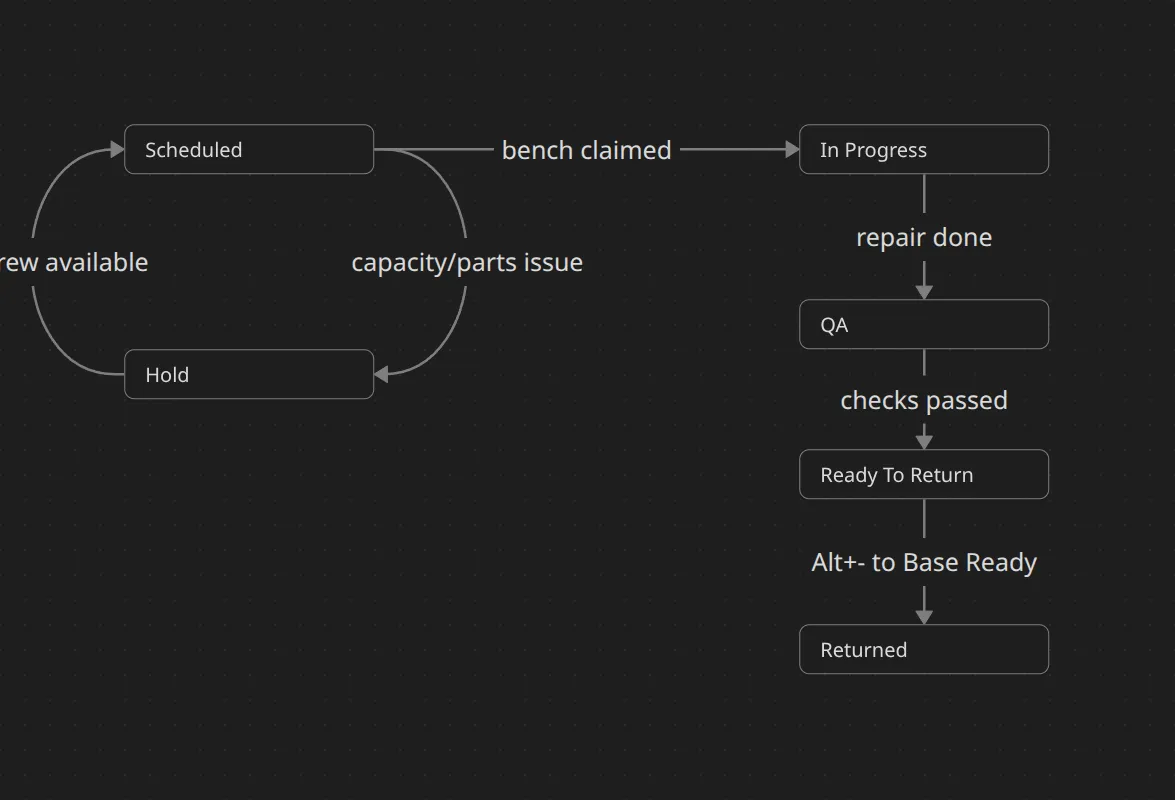1175x800 pixels.
Task: Click the partially hidden "crew available" label
Action: tap(74, 263)
